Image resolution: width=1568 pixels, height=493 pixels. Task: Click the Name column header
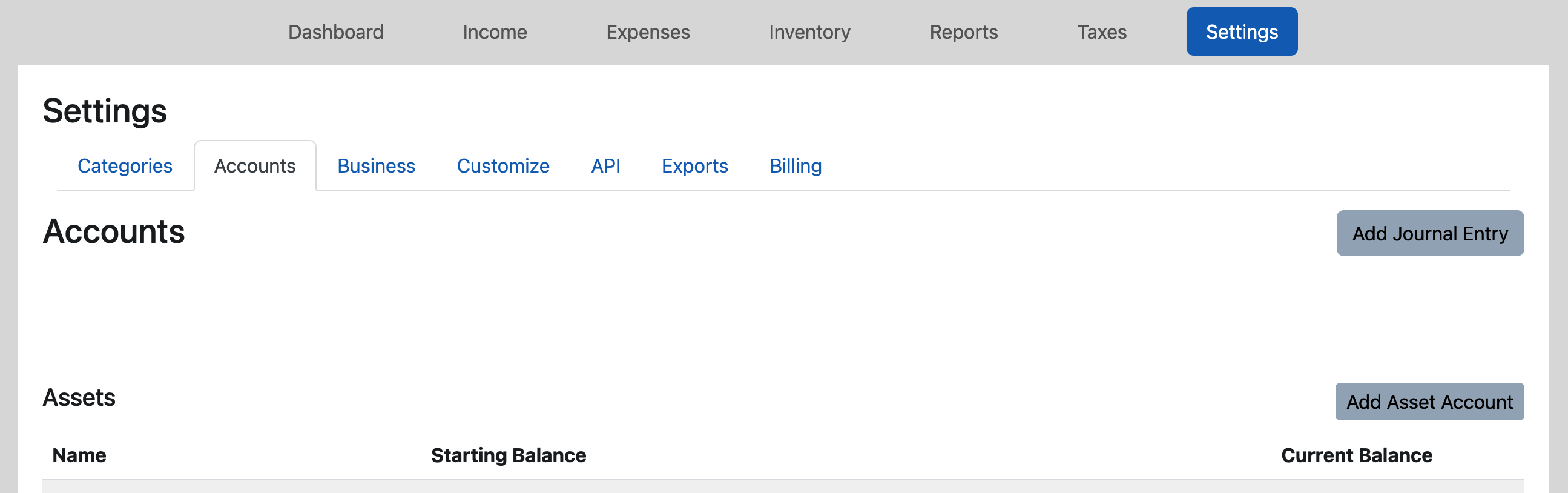coord(79,455)
